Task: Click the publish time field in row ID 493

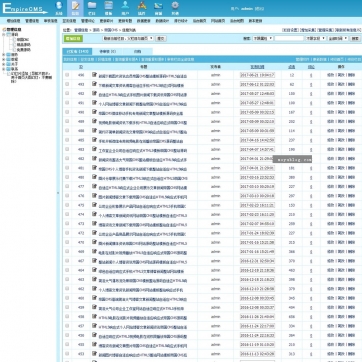Action: [257, 84]
